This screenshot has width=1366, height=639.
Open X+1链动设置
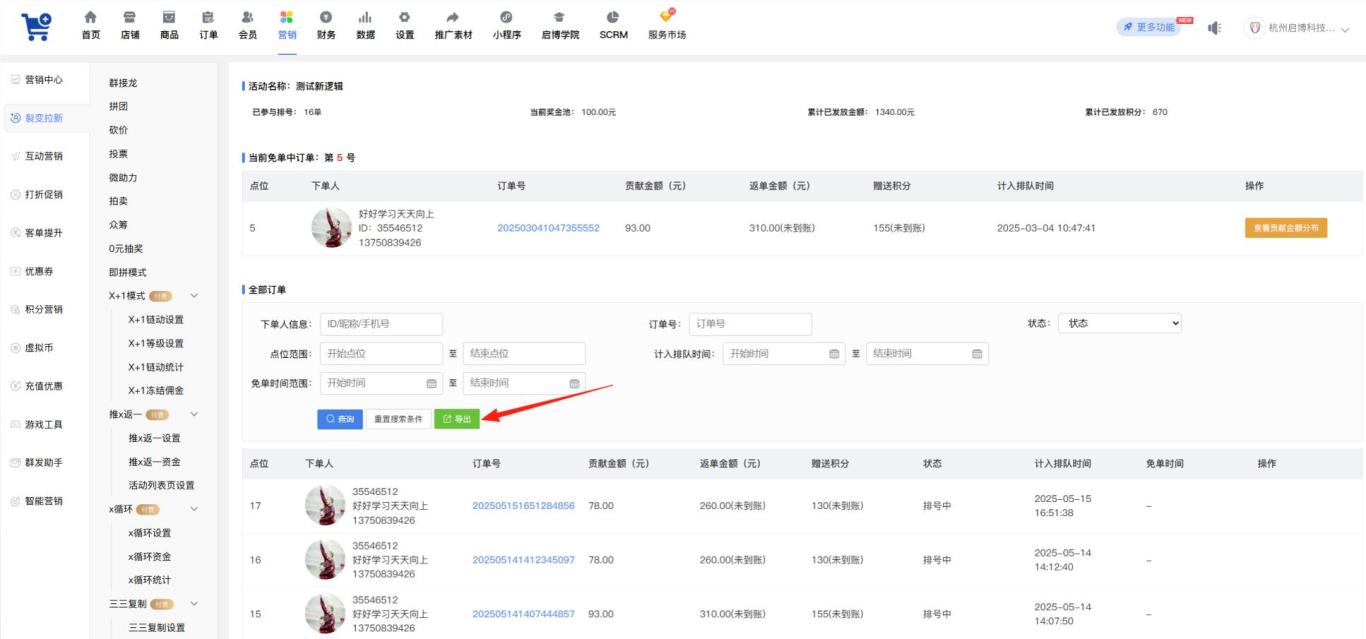[x=156, y=320]
